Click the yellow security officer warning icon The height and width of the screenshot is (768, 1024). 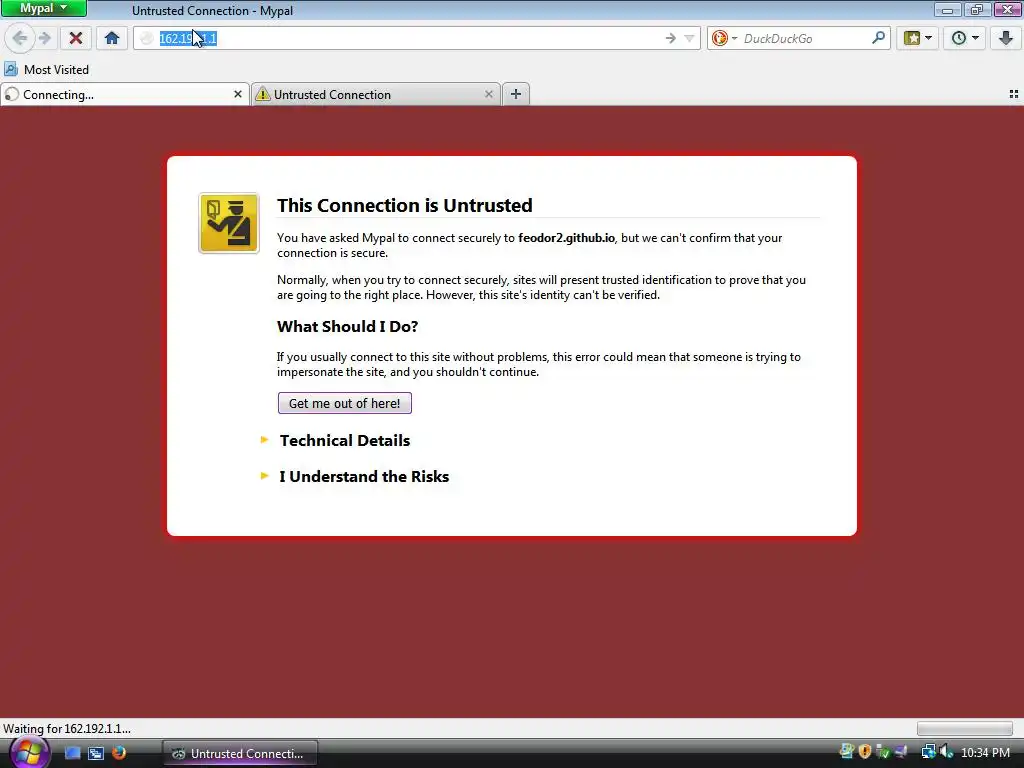pyautogui.click(x=229, y=223)
